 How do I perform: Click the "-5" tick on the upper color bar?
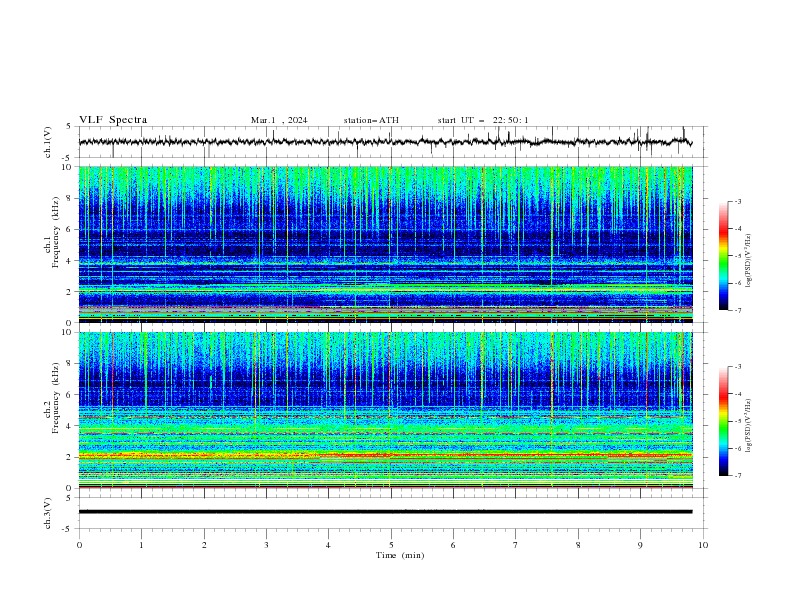pos(737,256)
